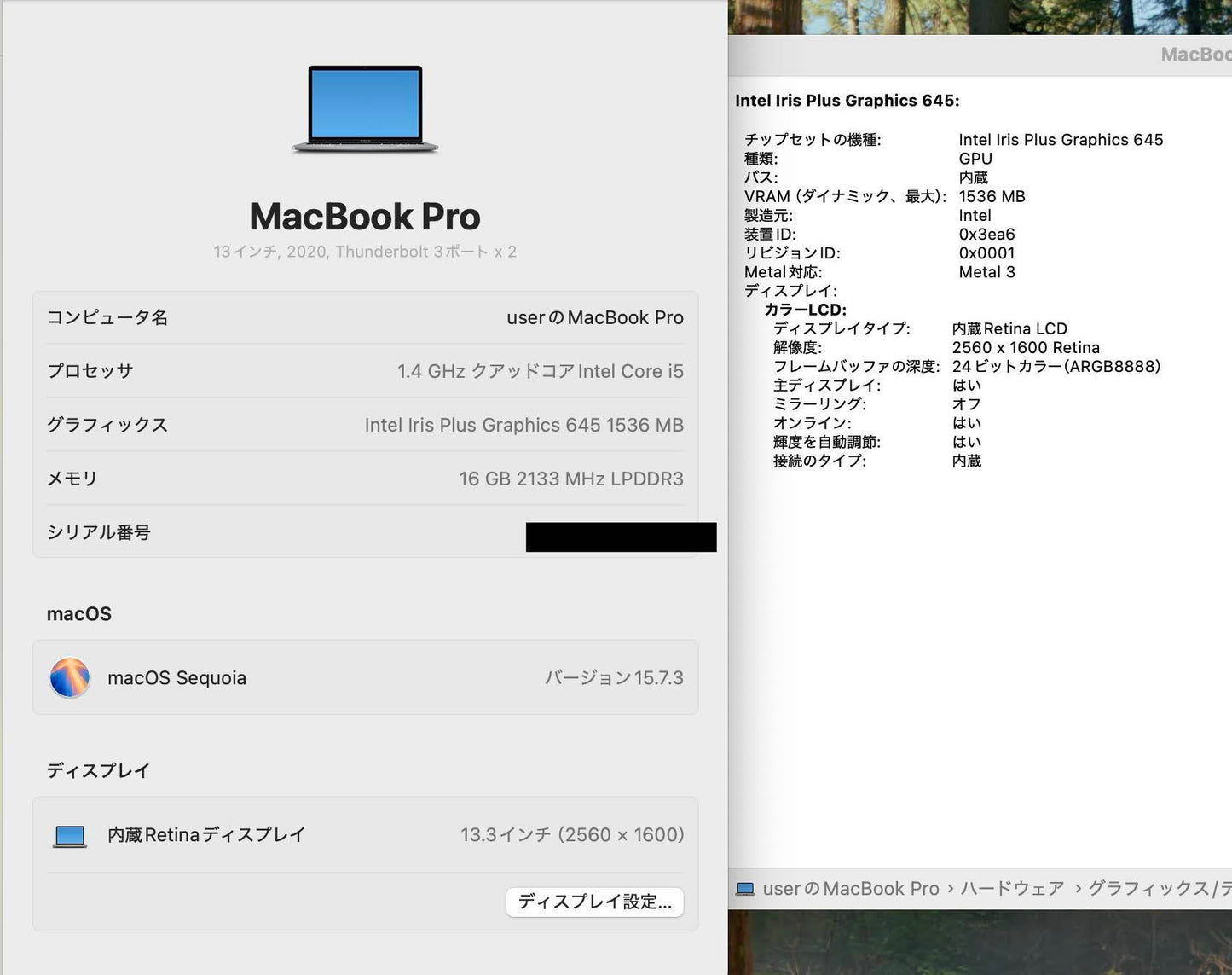Open ディスプレイ設定... button

click(594, 902)
